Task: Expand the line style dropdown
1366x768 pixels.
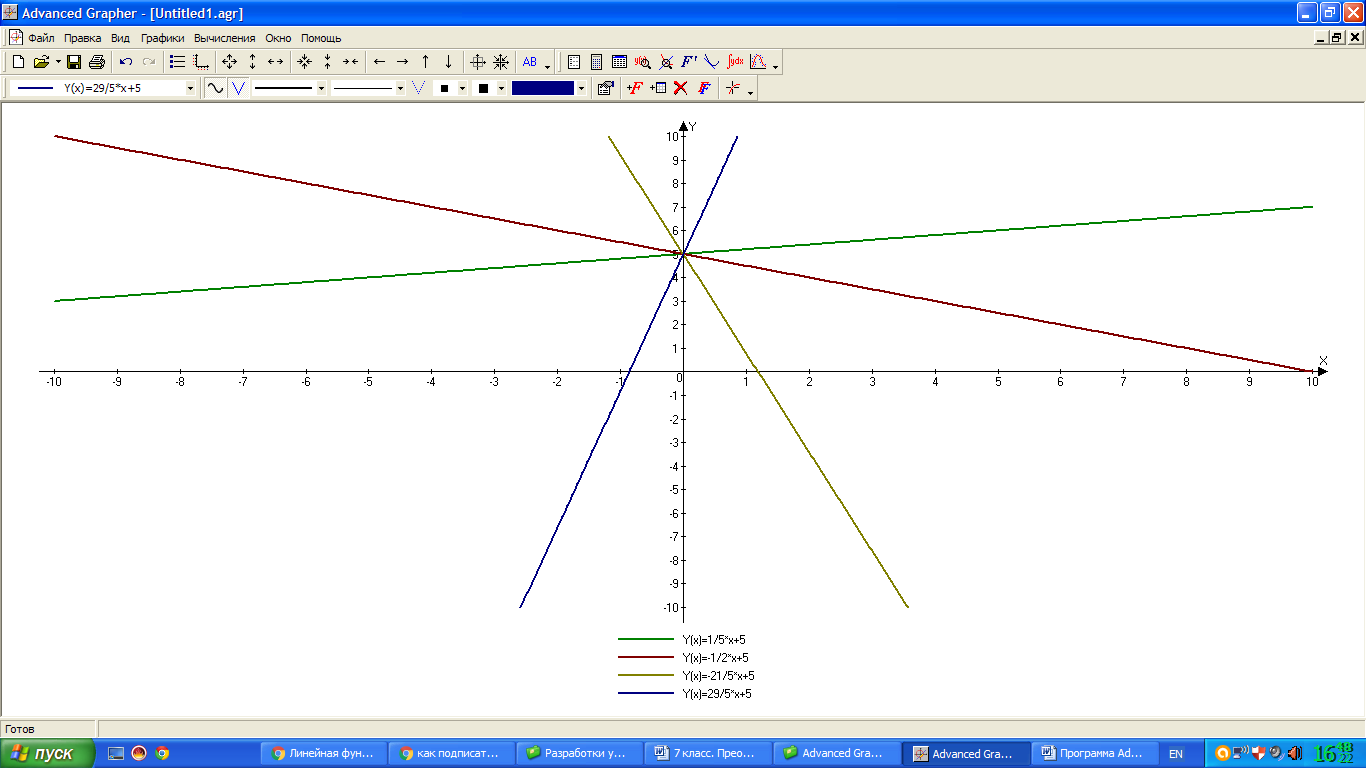Action: 400,88
